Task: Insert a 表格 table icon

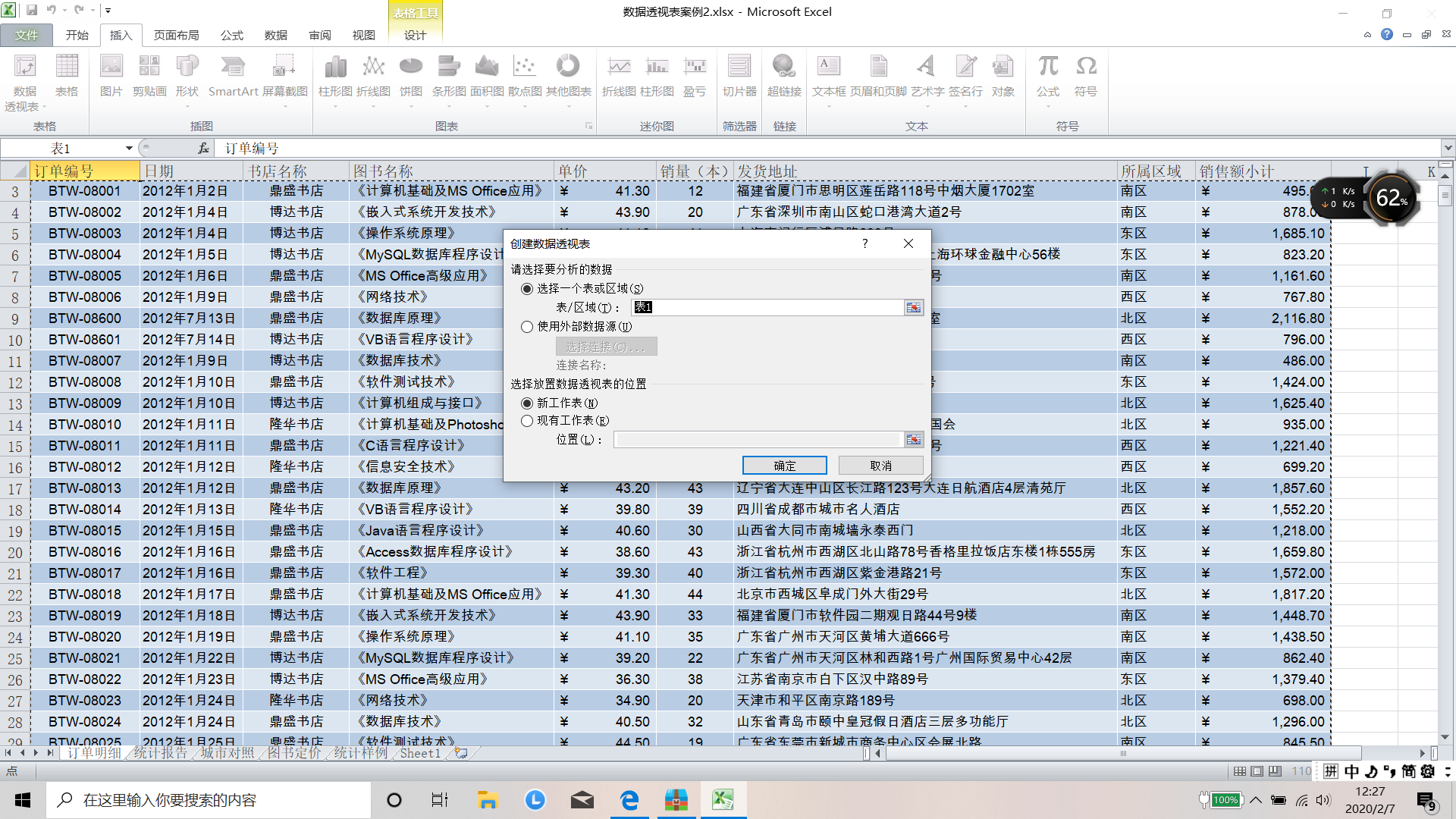Action: tap(67, 76)
